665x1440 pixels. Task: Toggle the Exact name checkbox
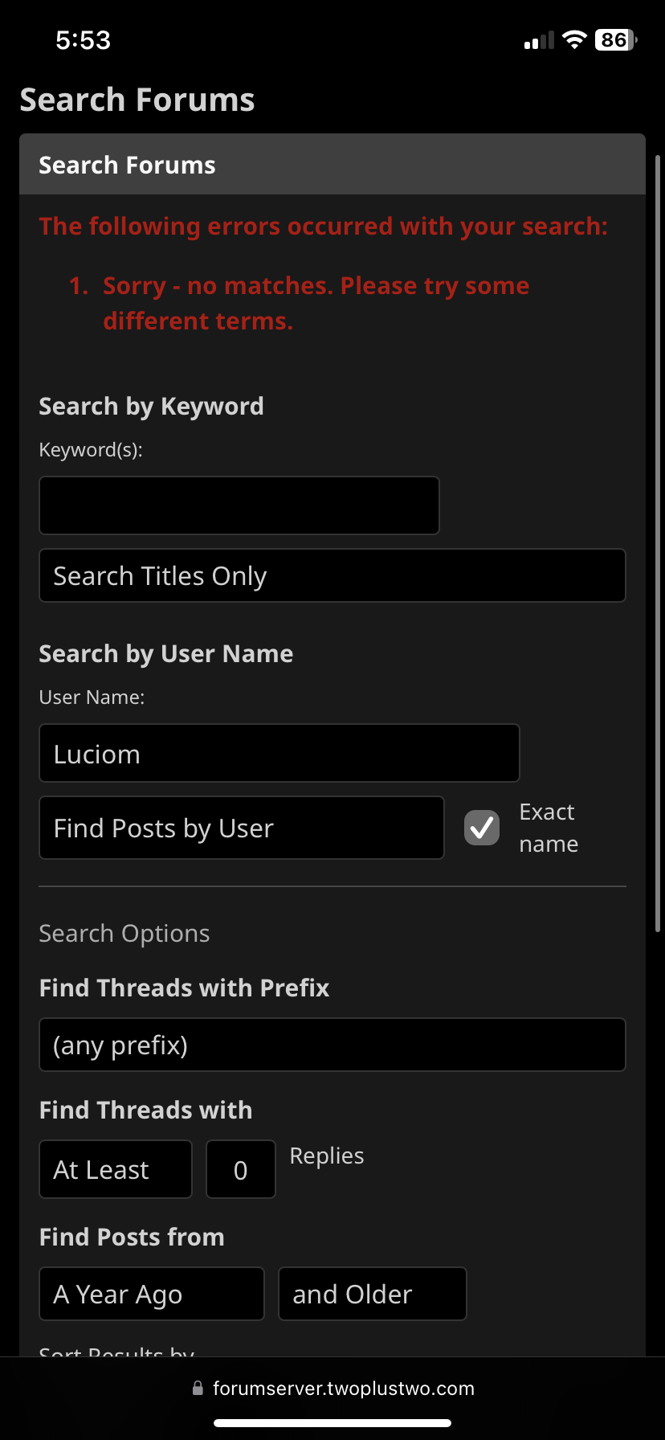[x=482, y=828]
